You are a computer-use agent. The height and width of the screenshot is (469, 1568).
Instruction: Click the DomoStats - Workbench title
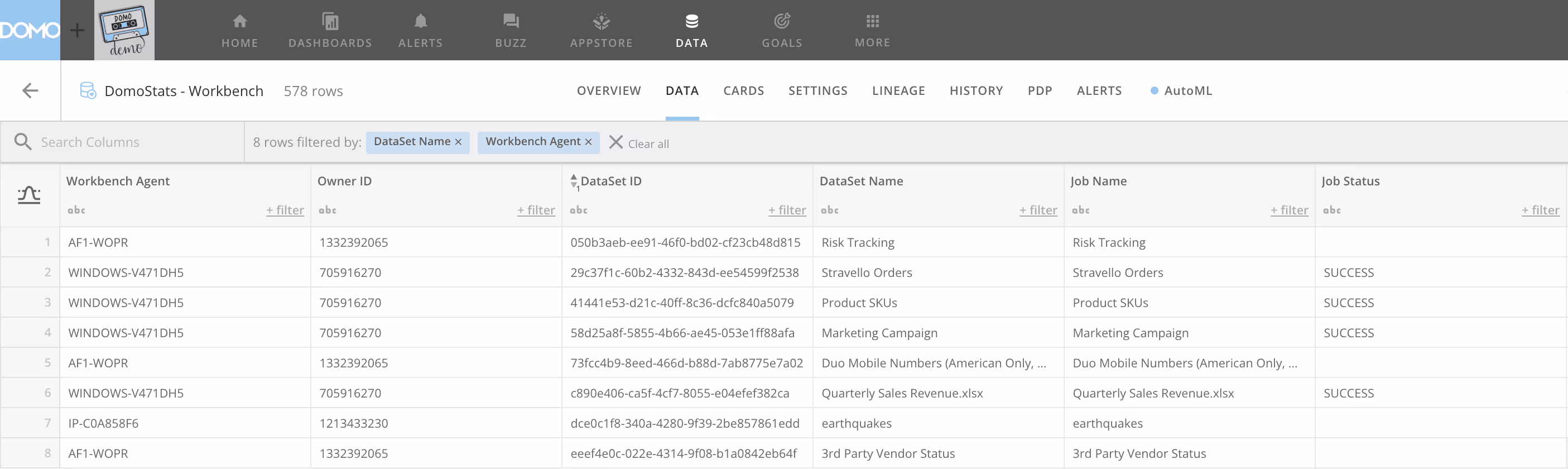184,91
